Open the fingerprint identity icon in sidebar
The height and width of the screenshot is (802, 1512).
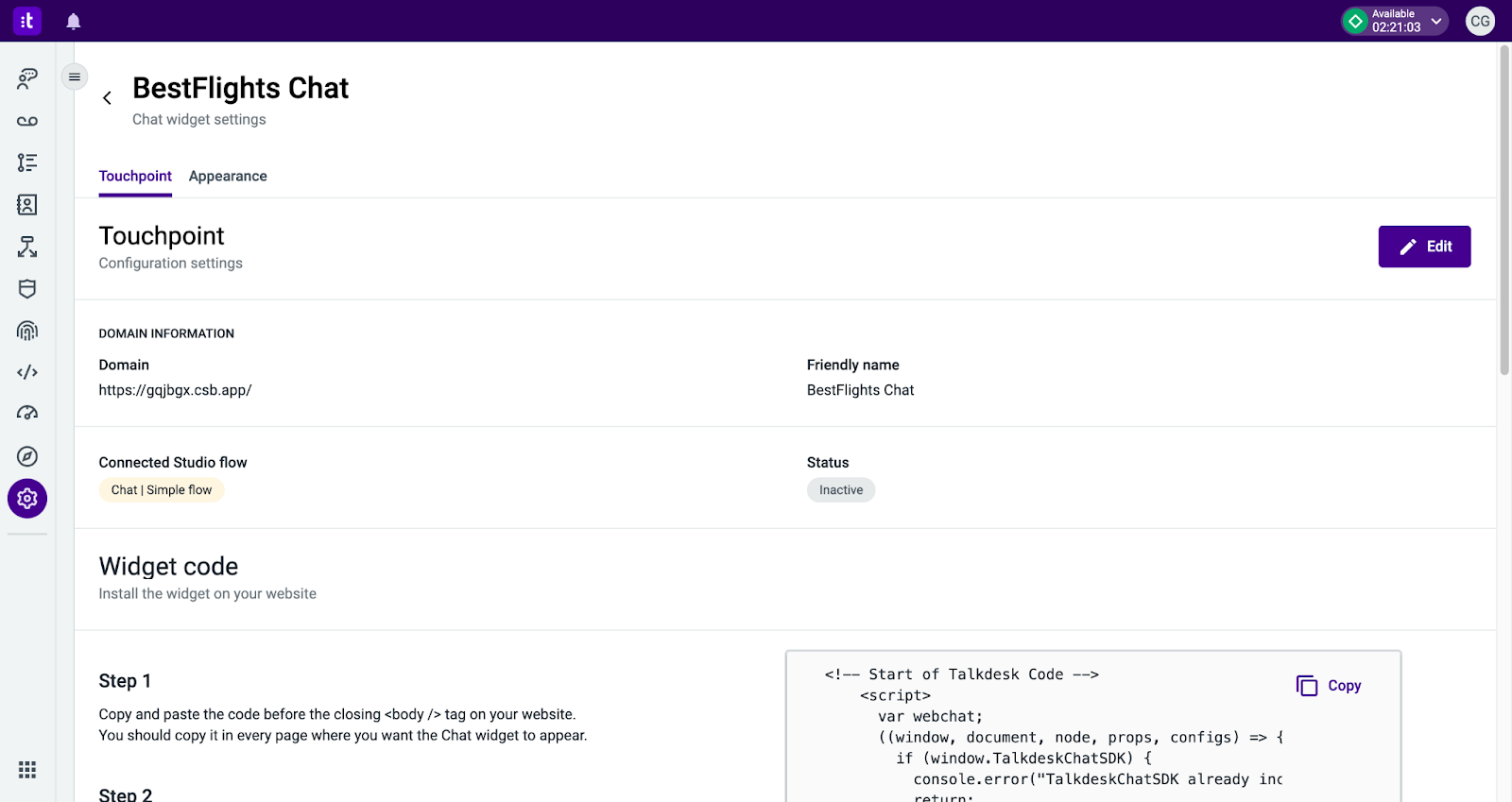(x=27, y=331)
